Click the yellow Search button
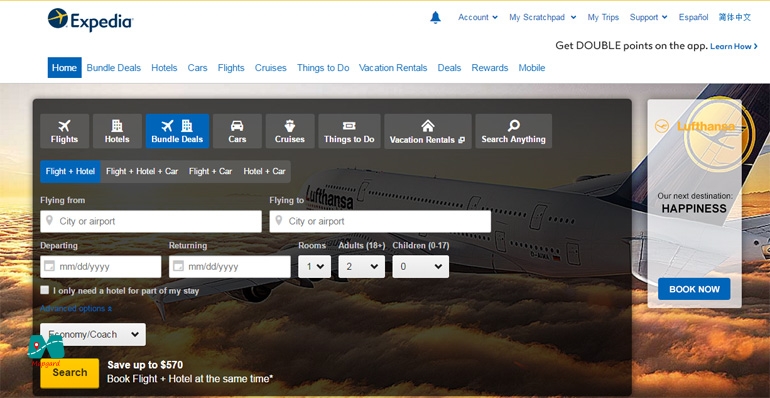 point(70,373)
